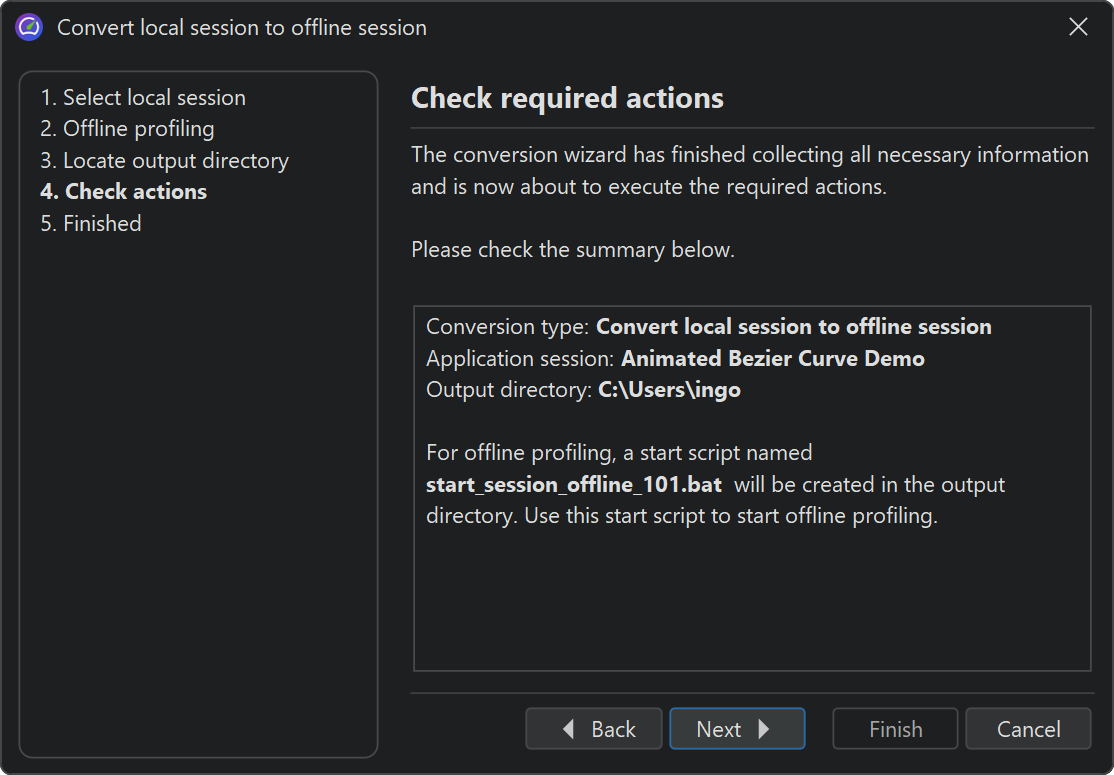Close the conversion wizard dialog
Image resolution: width=1114 pixels, height=775 pixels.
[x=1078, y=27]
